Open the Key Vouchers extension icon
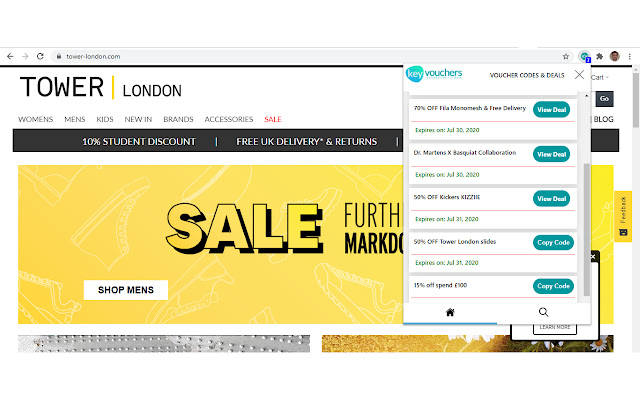The image size is (640, 400). coord(585,56)
